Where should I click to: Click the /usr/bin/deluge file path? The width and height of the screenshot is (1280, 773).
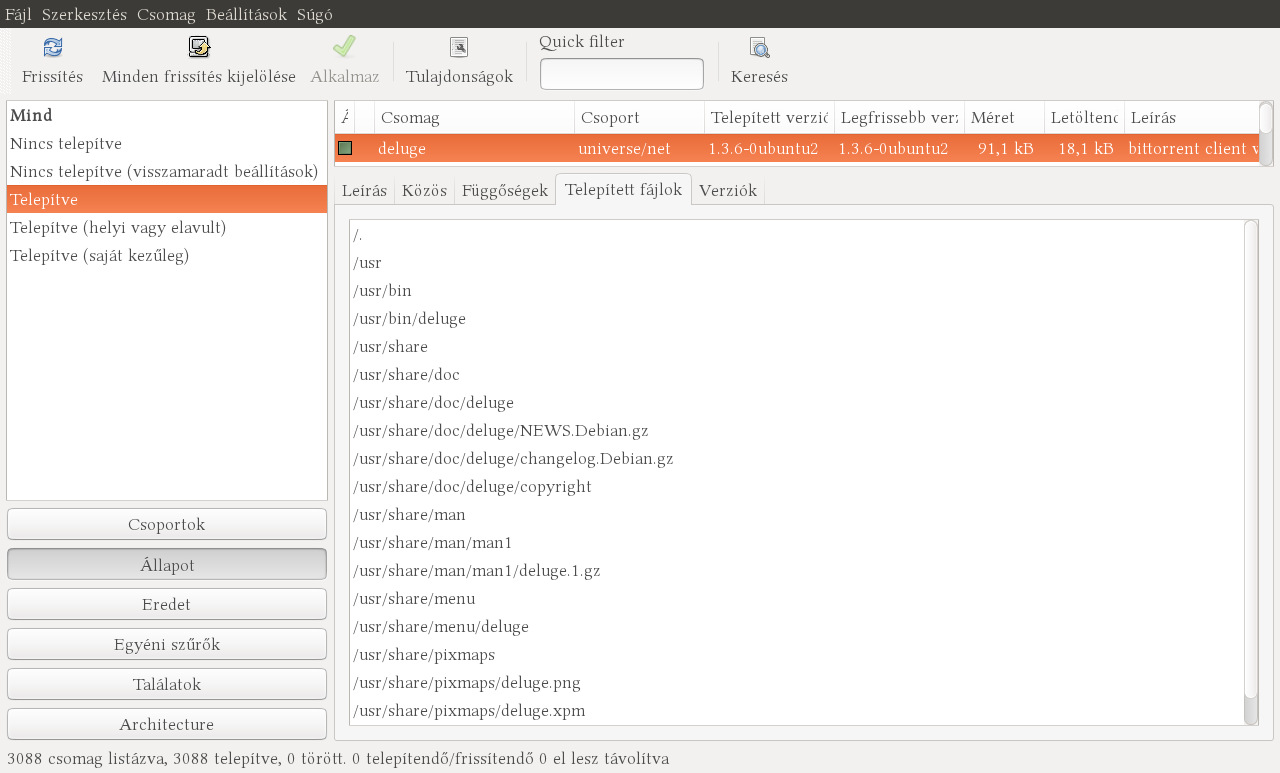pos(409,319)
